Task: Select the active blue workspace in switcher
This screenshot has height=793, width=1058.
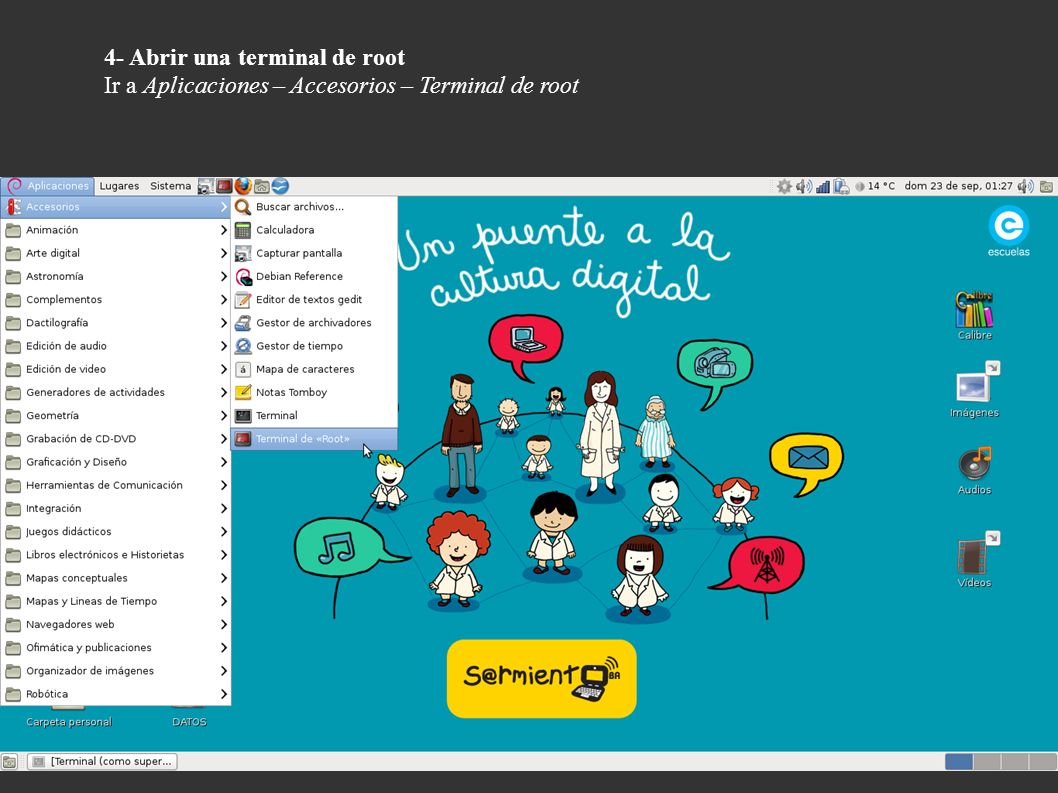Action: (x=959, y=762)
